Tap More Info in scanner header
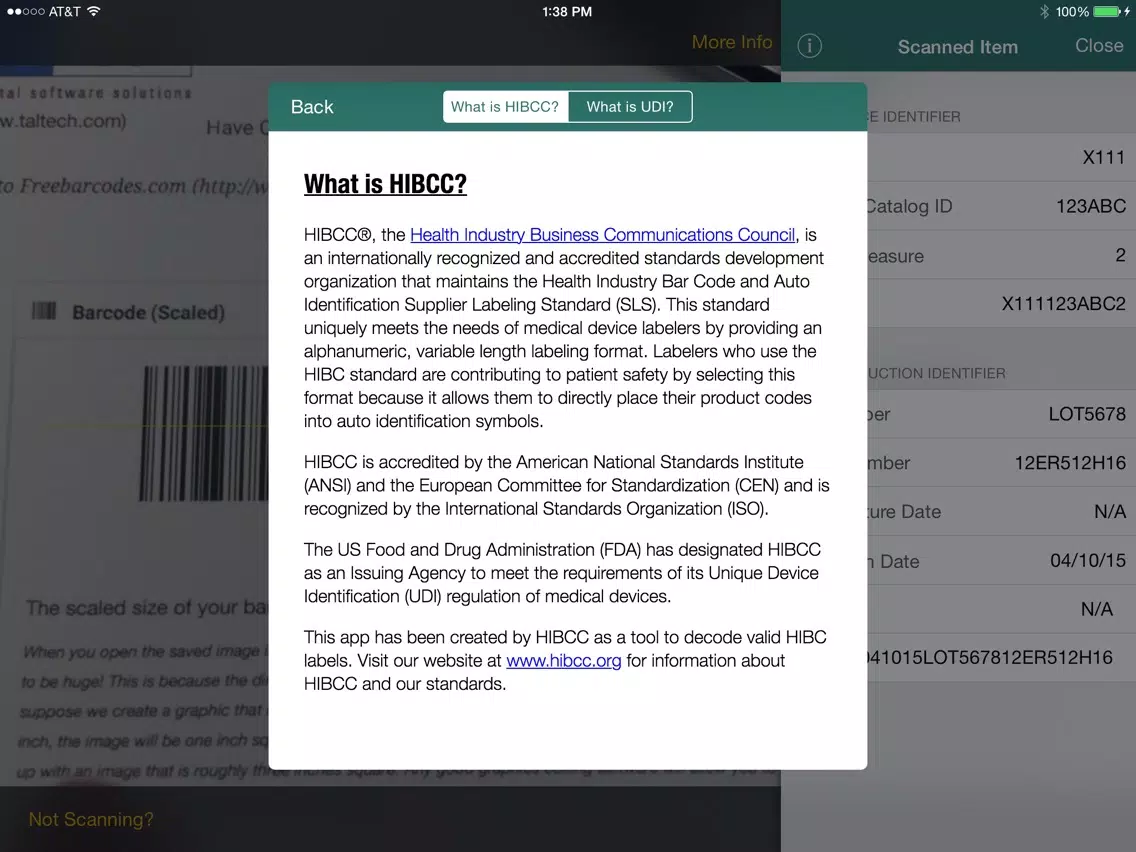The image size is (1136, 852). click(732, 43)
